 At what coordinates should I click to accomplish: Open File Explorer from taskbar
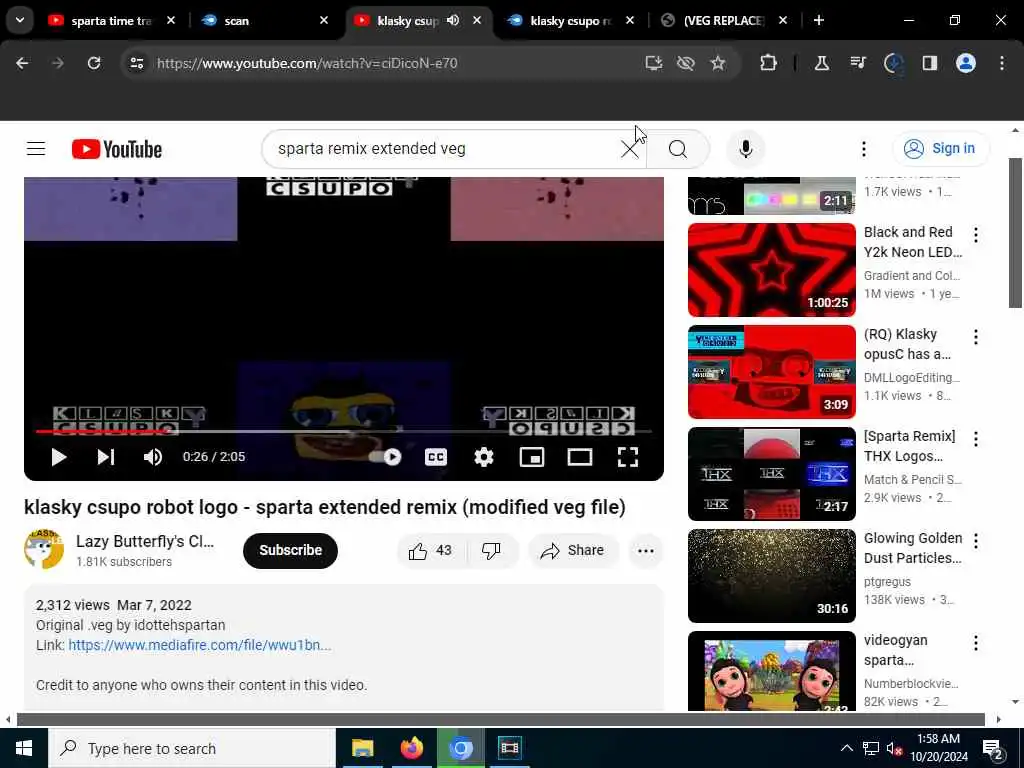(x=362, y=748)
